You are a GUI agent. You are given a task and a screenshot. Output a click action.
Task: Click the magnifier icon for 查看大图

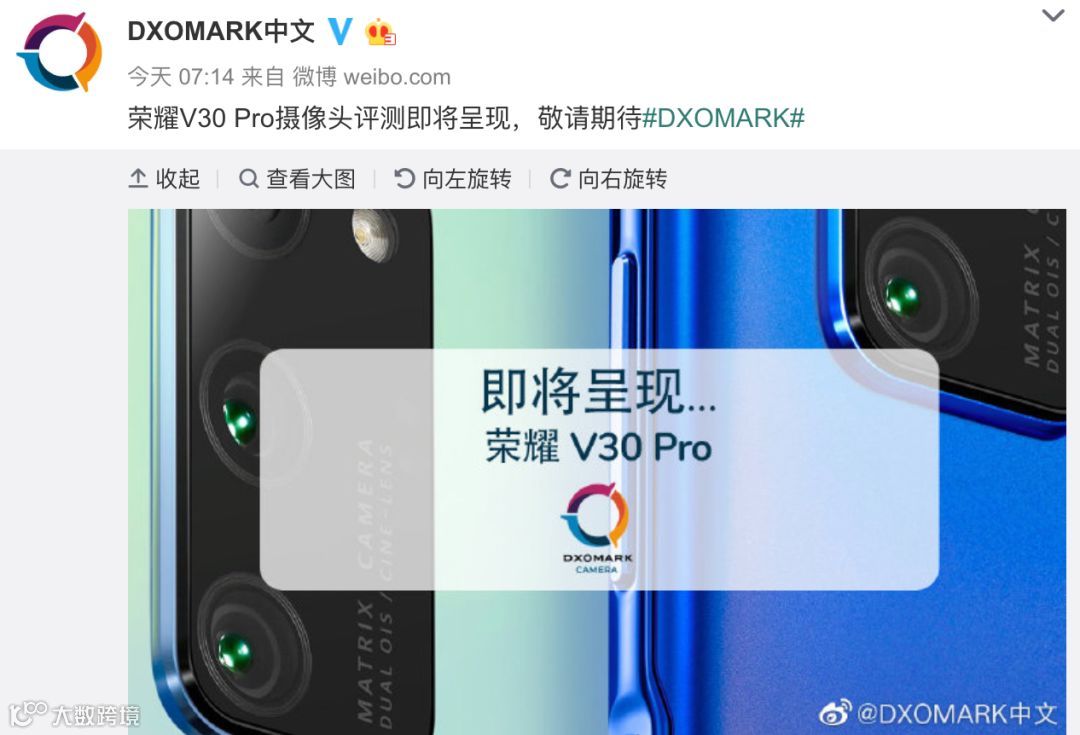(x=249, y=178)
